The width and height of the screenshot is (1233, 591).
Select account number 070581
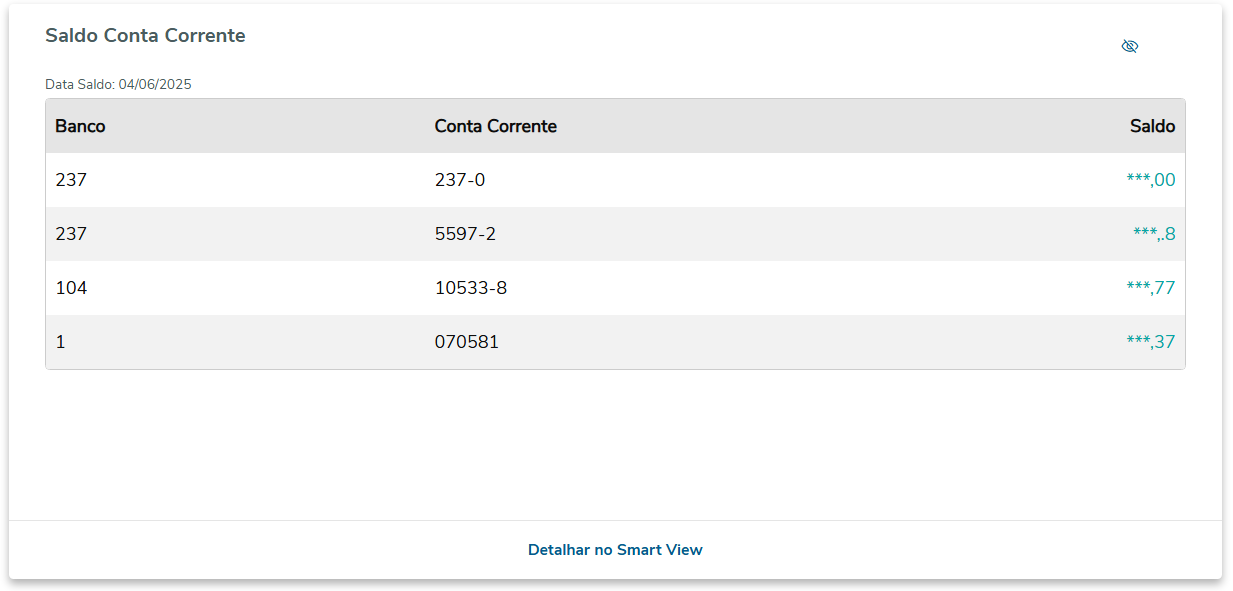[x=467, y=342]
